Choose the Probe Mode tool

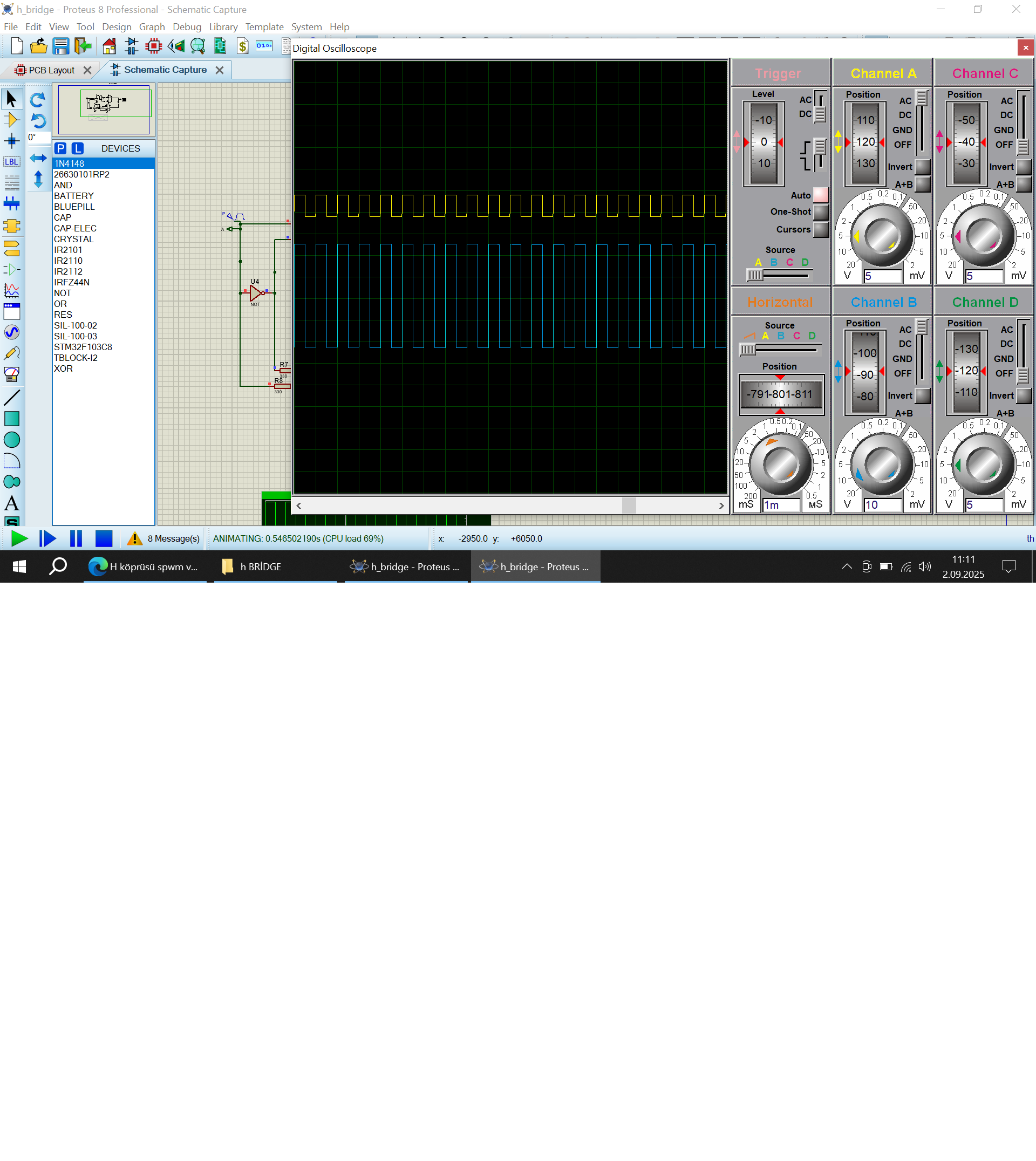point(11,353)
